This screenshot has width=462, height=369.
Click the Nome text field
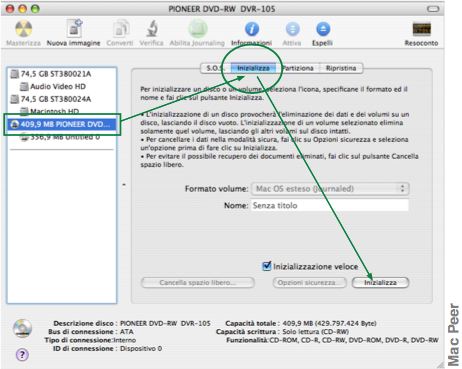pos(330,205)
